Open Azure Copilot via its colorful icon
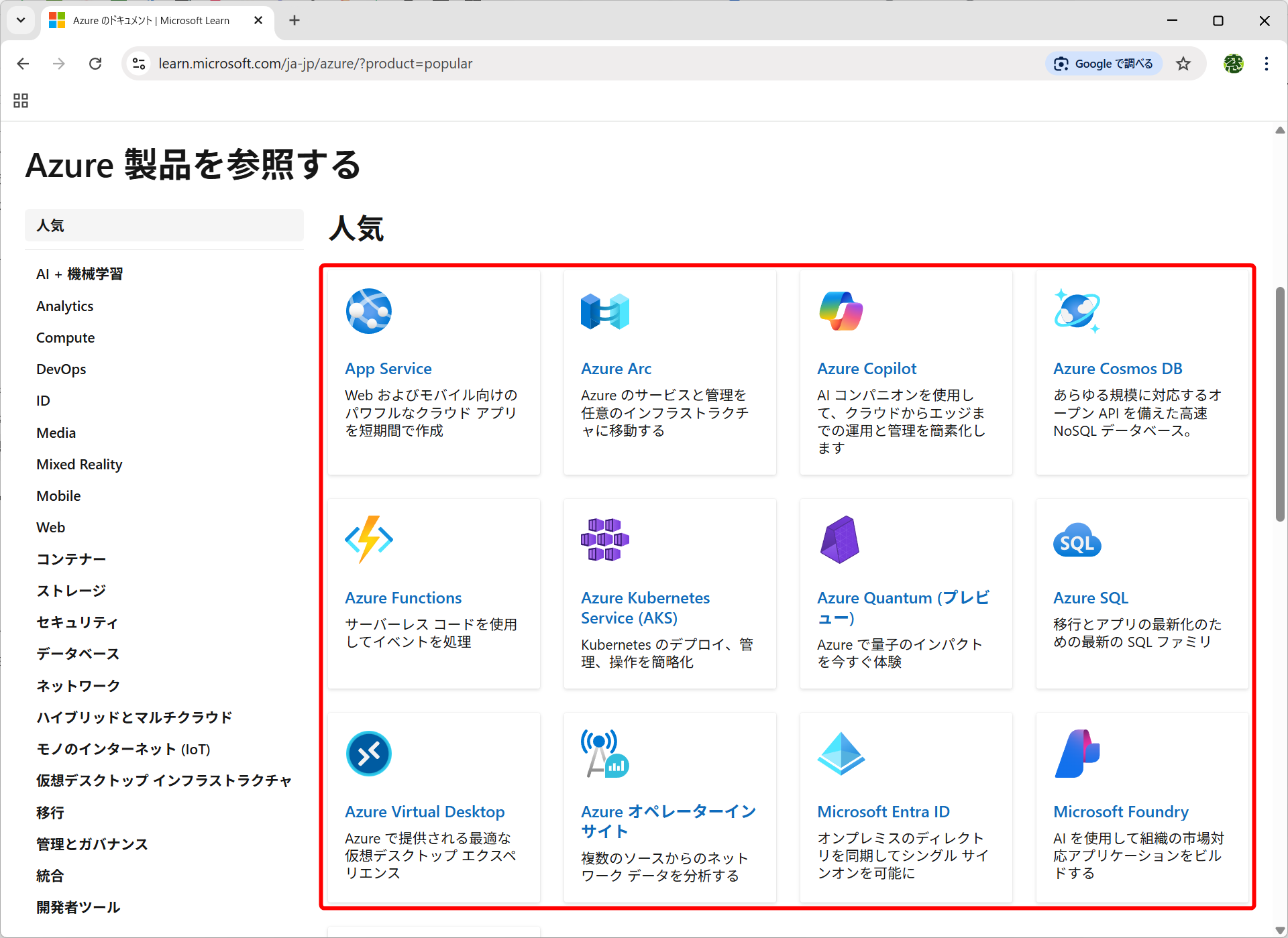1288x938 pixels. (x=841, y=310)
